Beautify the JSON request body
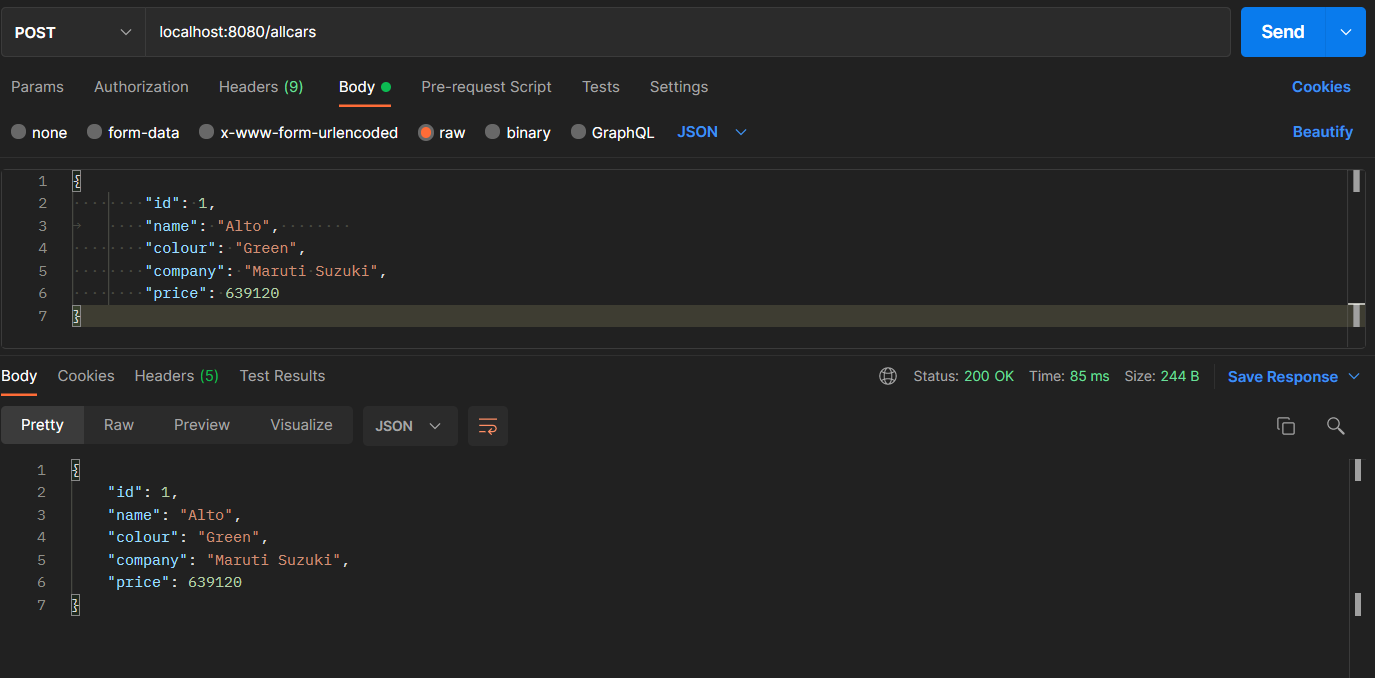This screenshot has height=678, width=1375. coord(1322,131)
